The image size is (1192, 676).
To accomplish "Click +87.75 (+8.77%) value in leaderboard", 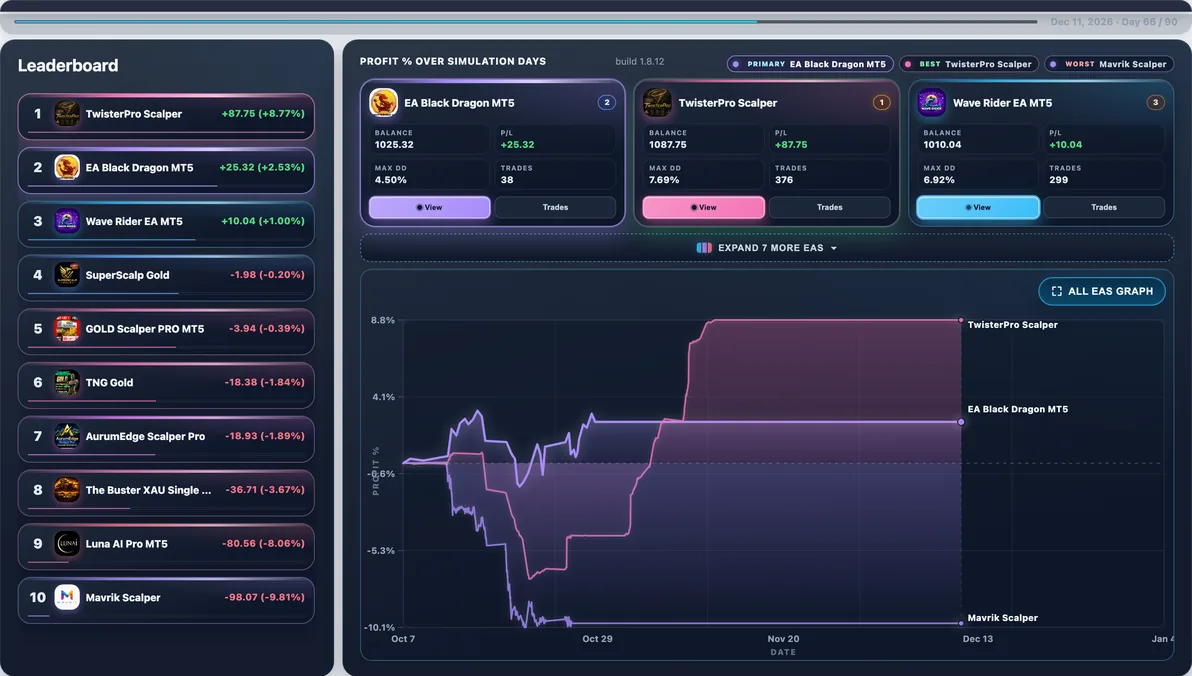I will click(263, 113).
